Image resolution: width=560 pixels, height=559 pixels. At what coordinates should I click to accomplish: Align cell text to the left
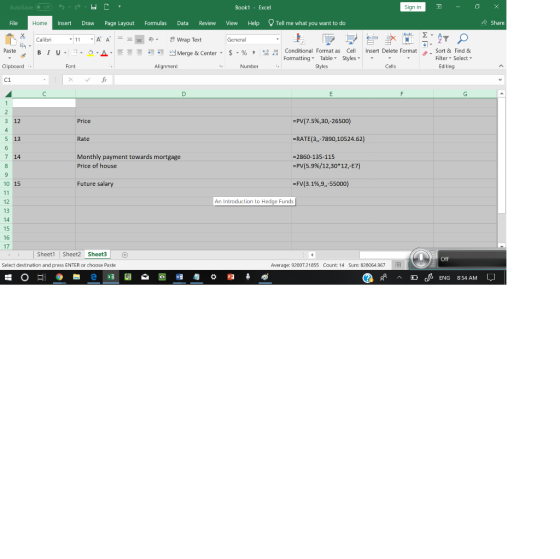pos(120,53)
